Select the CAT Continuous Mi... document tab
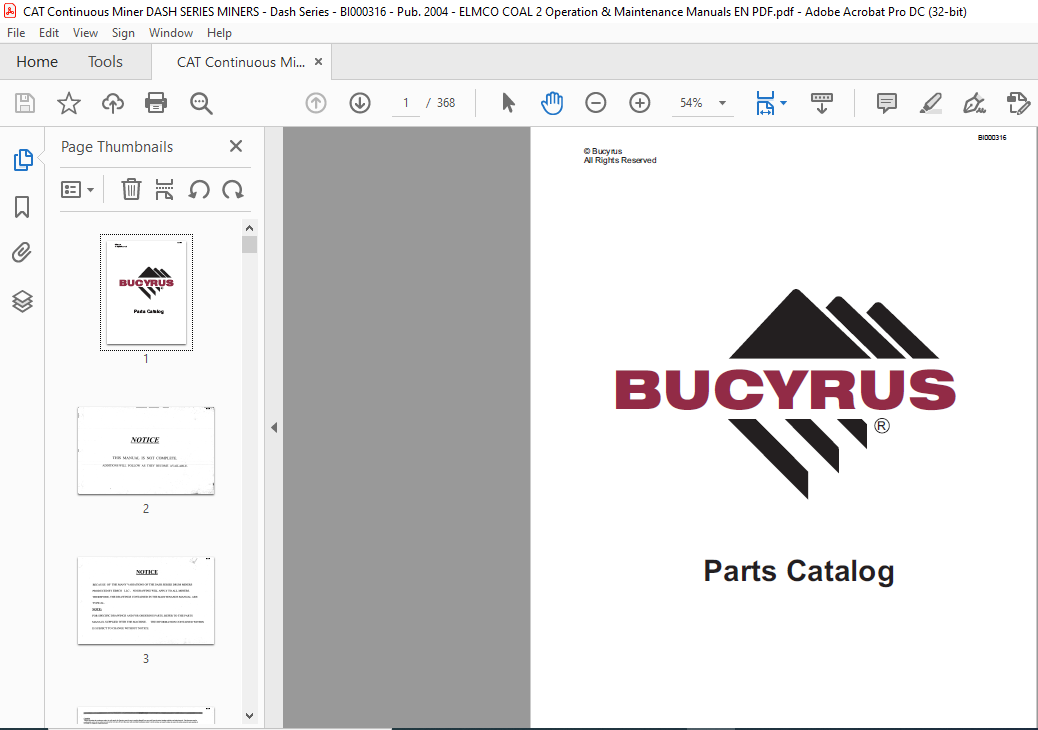Image resolution: width=1038 pixels, height=730 pixels. pyautogui.click(x=241, y=62)
